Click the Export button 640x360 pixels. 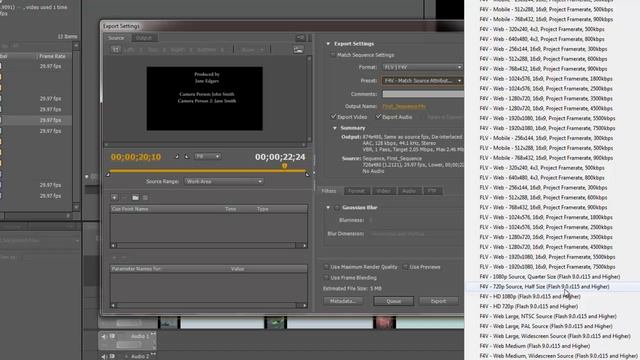pos(438,301)
